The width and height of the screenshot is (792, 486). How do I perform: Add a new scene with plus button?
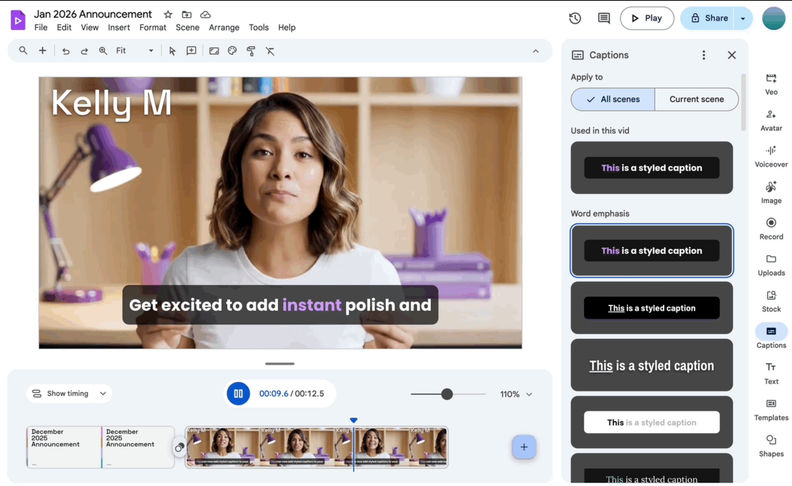coord(524,447)
